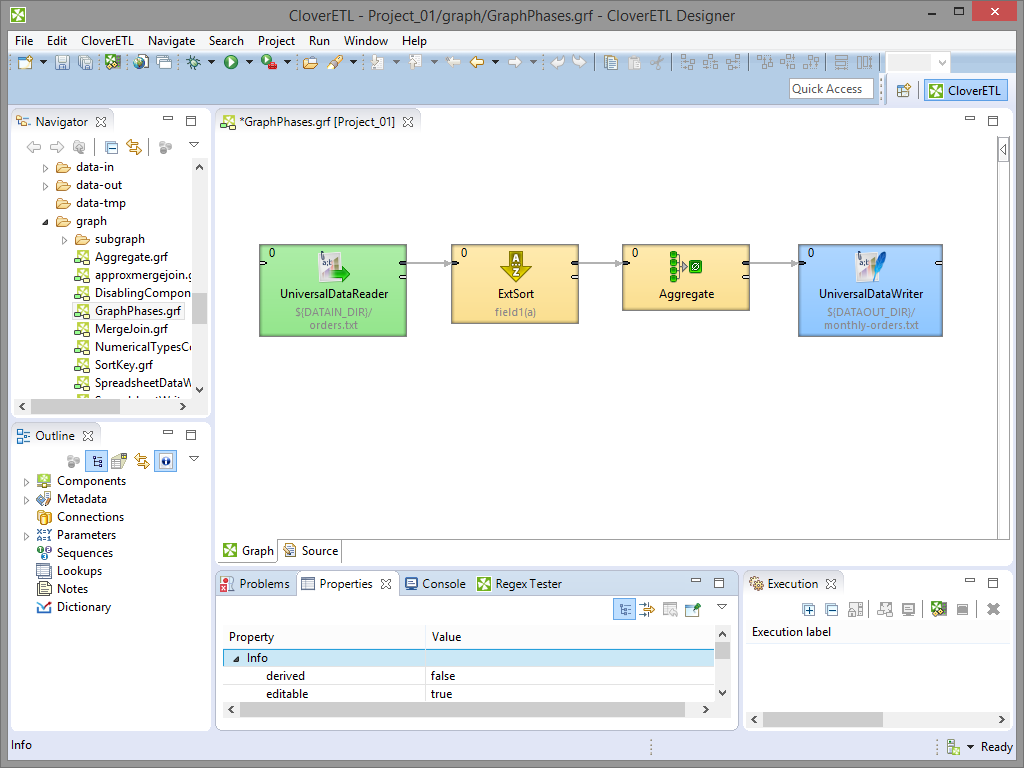Expand the Components node in Outline

coord(27,482)
